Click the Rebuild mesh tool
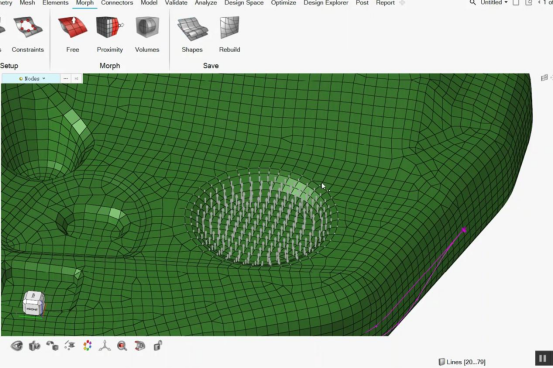Screen dimensions: 553x368 click(230, 34)
